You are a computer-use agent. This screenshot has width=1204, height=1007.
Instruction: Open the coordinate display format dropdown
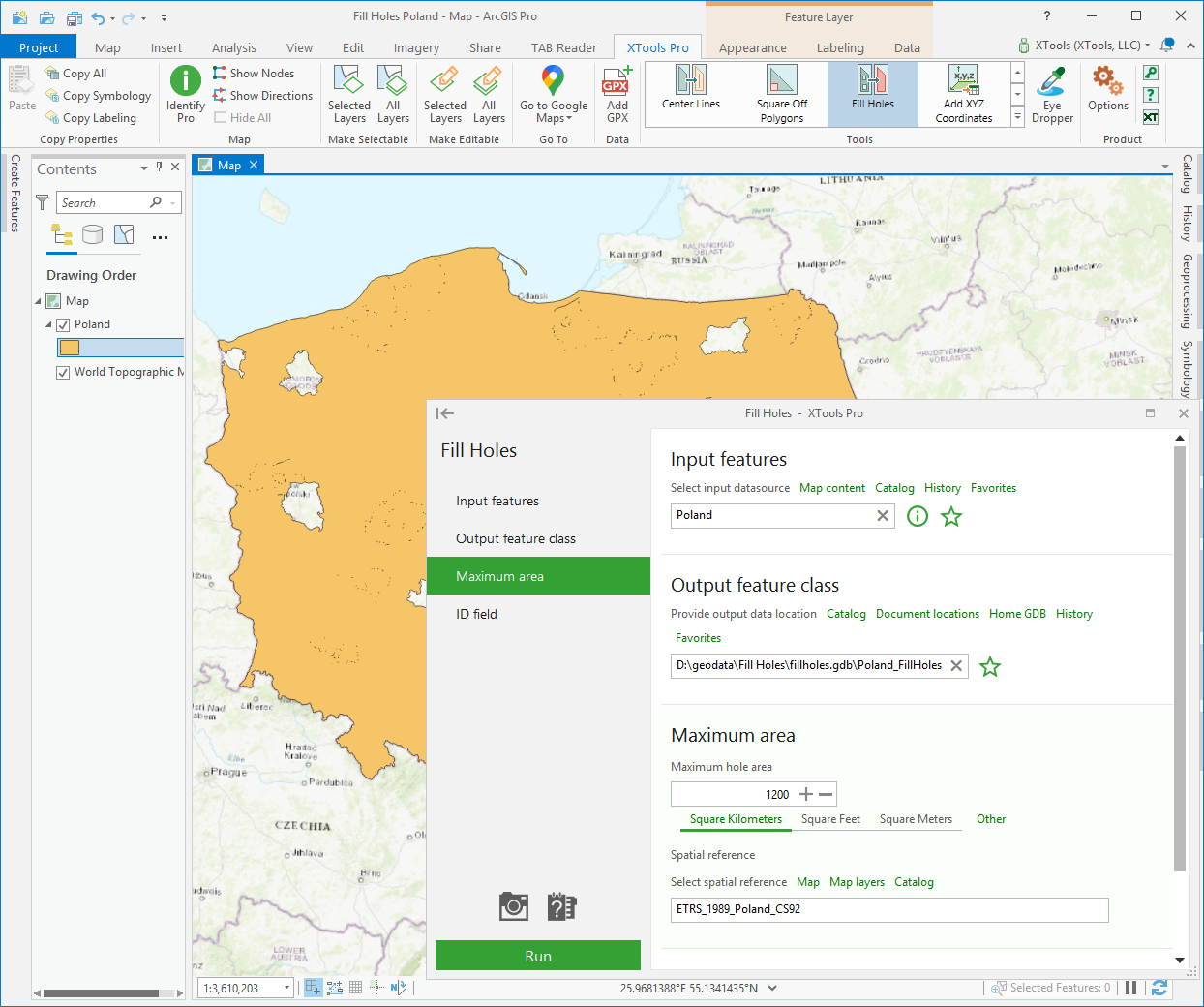tap(772, 988)
